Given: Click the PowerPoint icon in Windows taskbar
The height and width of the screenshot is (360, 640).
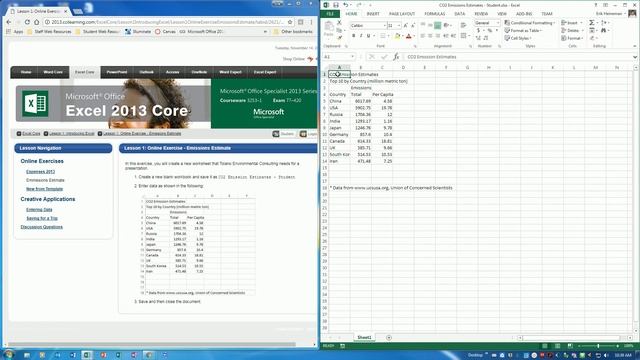Looking at the screenshot, I should [103, 355].
